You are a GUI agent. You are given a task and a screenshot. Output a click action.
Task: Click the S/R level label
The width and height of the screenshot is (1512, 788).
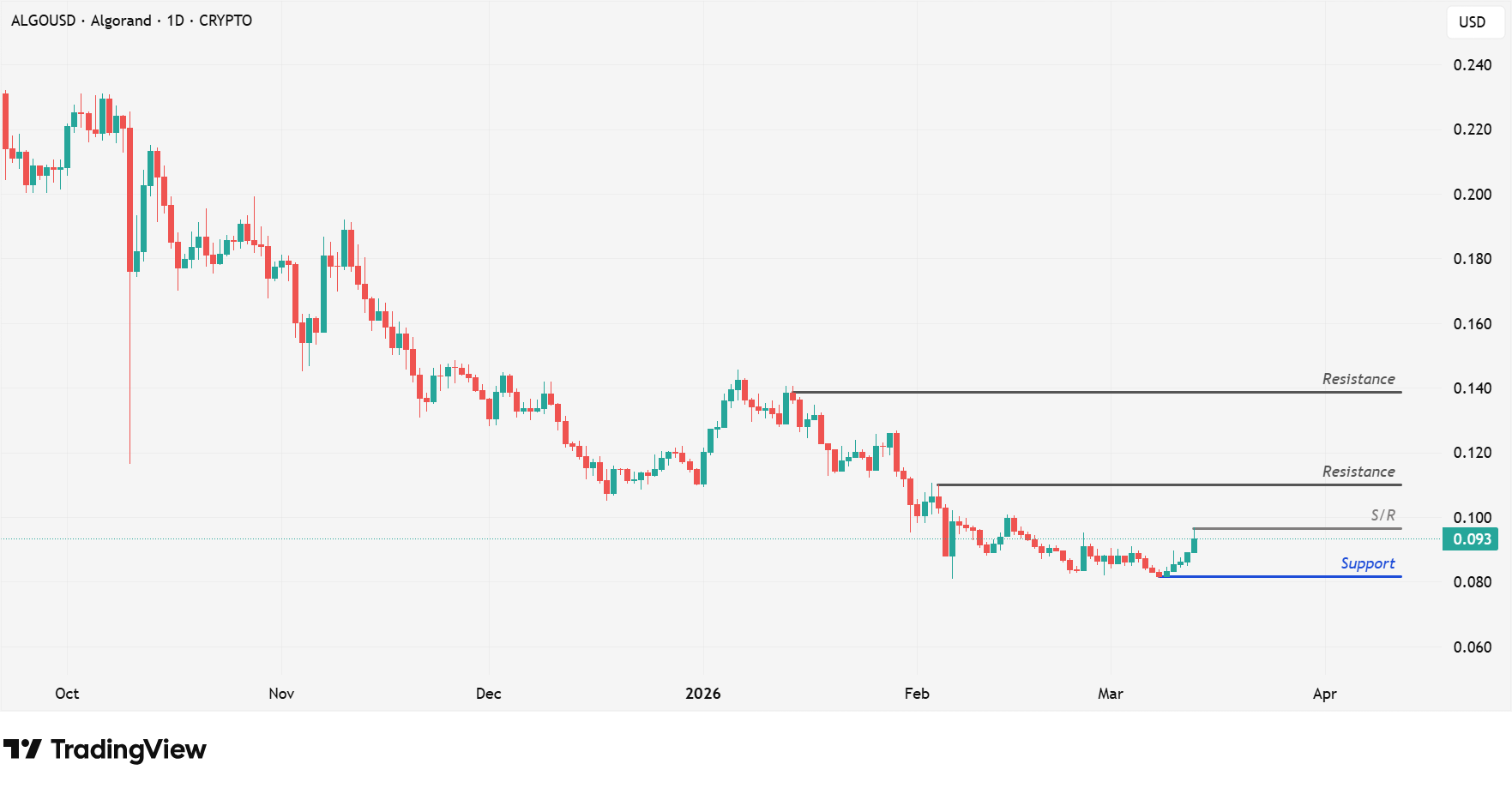[1382, 515]
